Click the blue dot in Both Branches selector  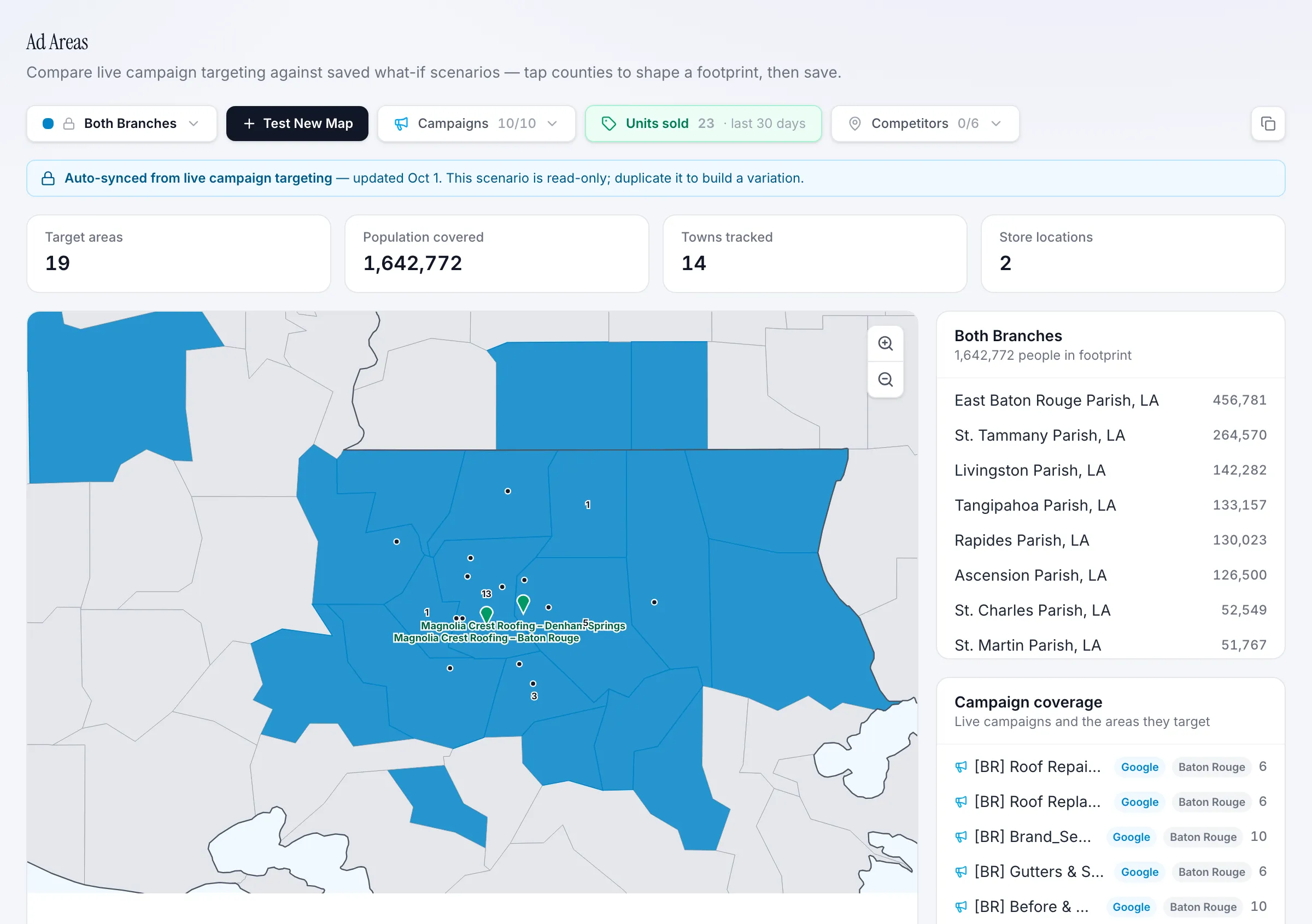(48, 124)
